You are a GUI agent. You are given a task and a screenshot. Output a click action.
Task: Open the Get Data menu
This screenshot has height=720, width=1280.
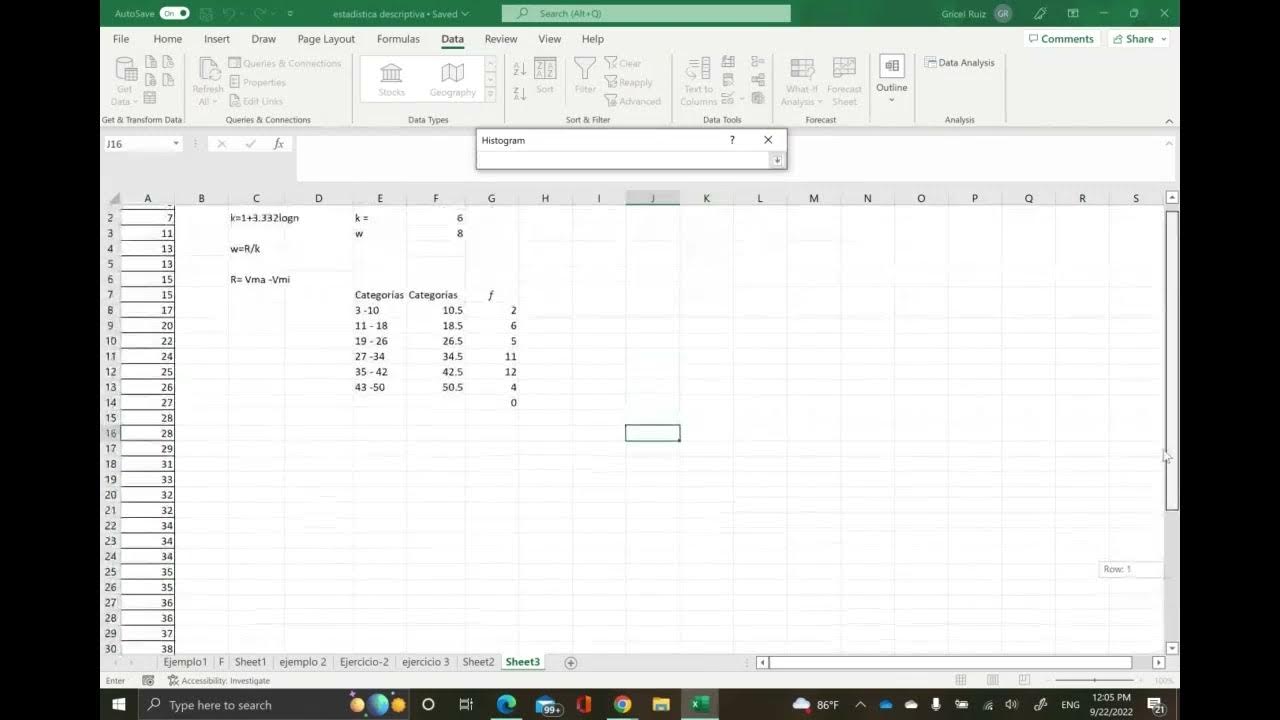coord(125,81)
